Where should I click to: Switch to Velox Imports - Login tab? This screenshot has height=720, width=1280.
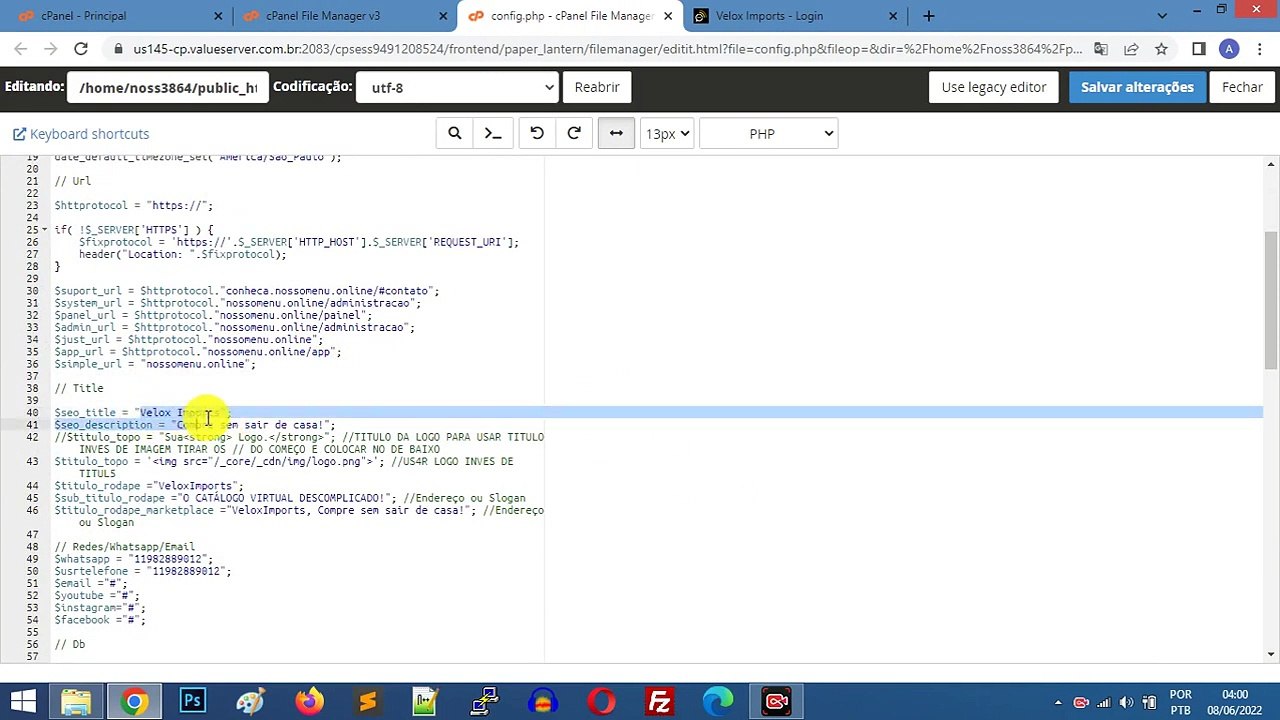point(769,16)
